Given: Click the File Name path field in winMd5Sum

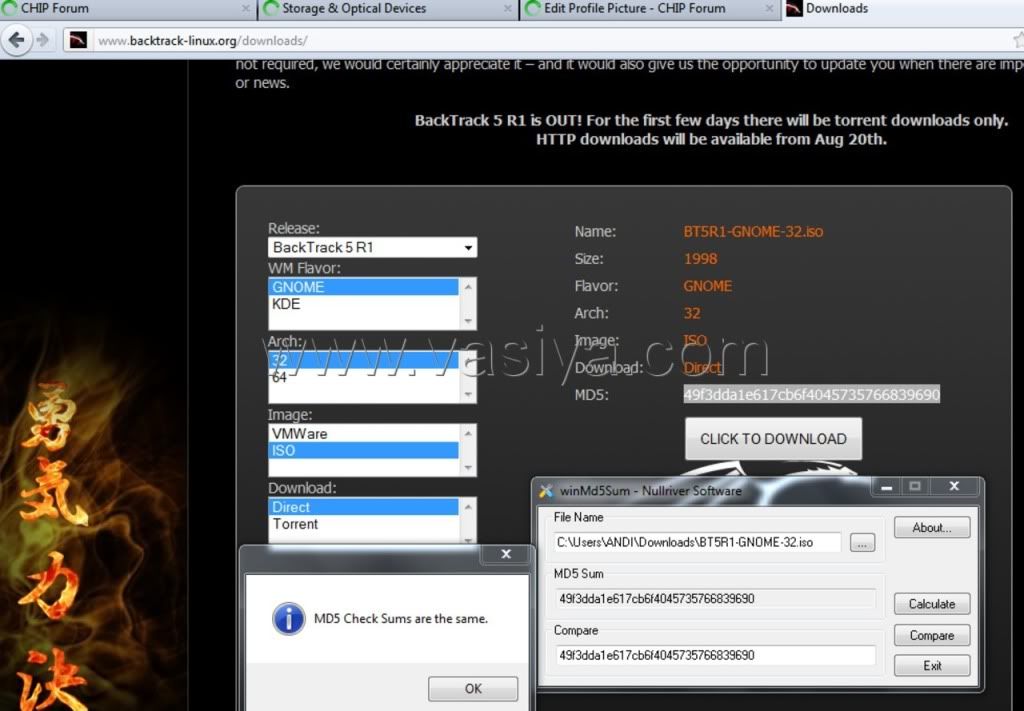Looking at the screenshot, I should (x=697, y=542).
